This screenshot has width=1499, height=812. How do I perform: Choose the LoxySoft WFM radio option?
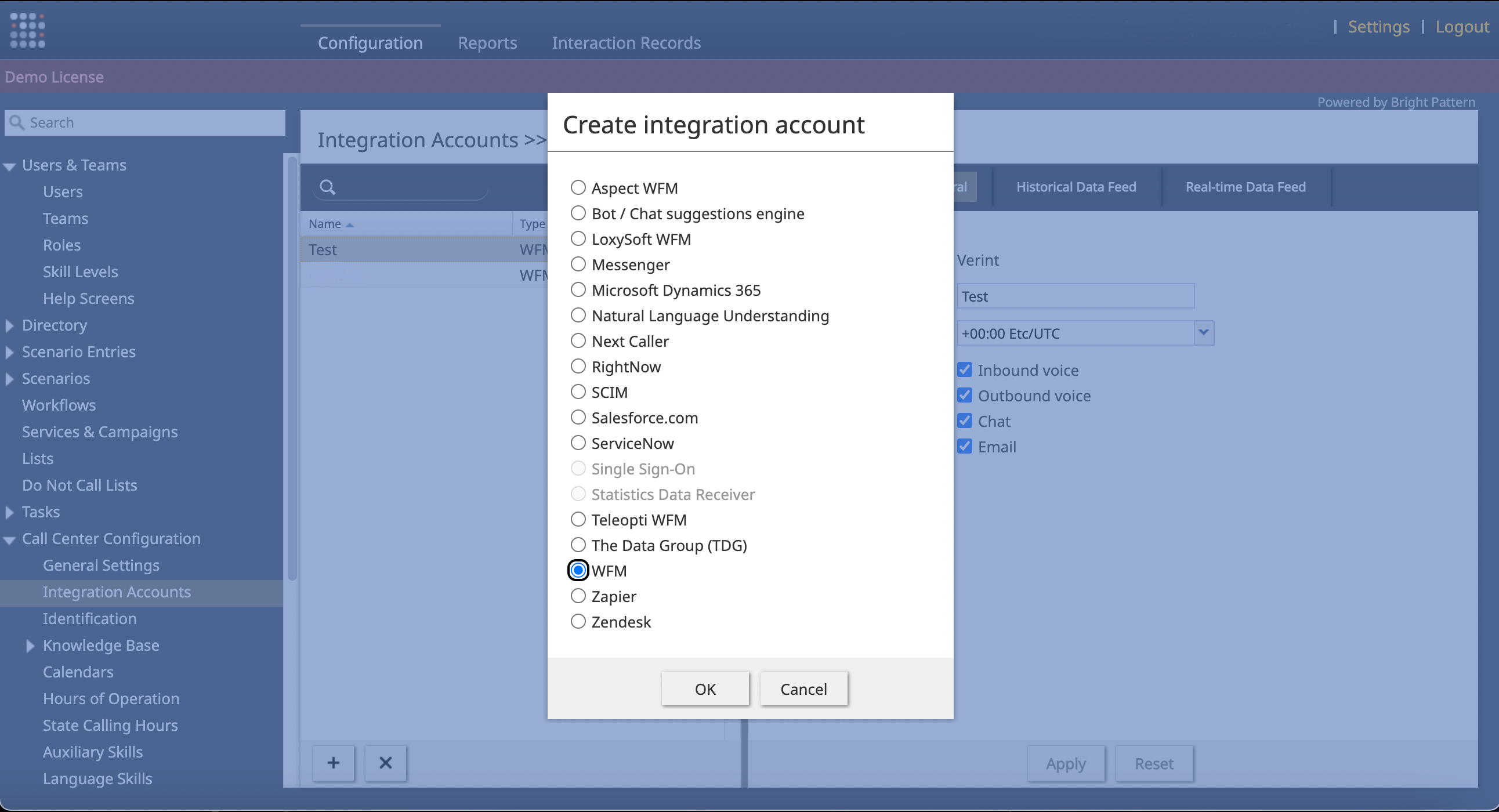tap(578, 238)
